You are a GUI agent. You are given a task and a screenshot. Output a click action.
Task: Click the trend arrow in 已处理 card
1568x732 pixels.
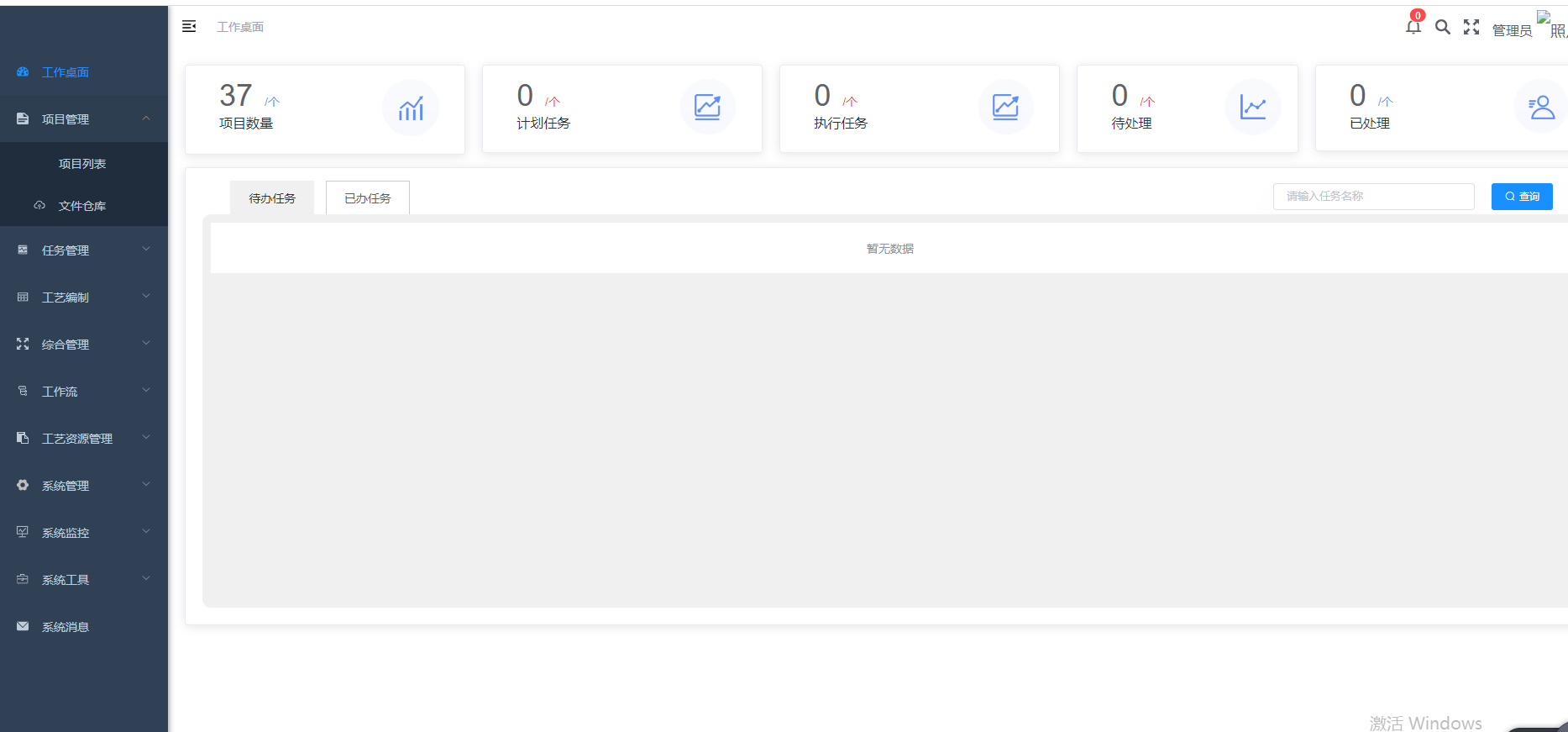point(1386,102)
